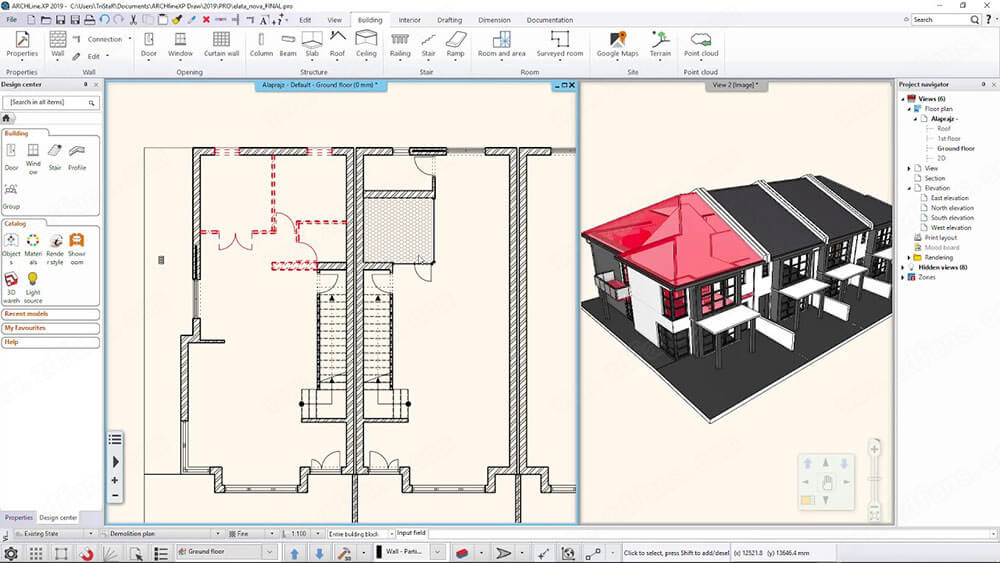Expand the Hidden views (8) node
Viewport: 1000px width, 563px height.
coord(902,267)
